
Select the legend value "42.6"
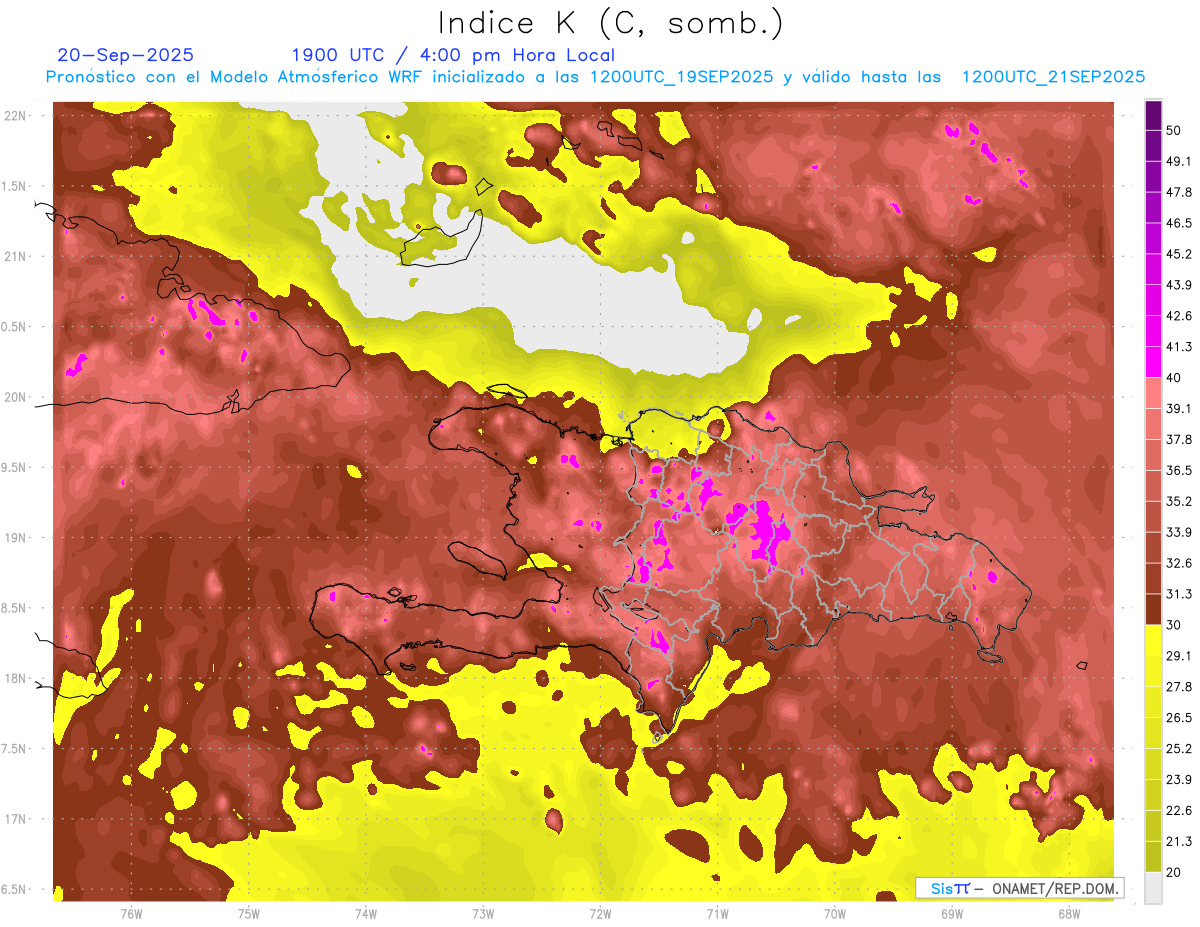click(x=1178, y=316)
